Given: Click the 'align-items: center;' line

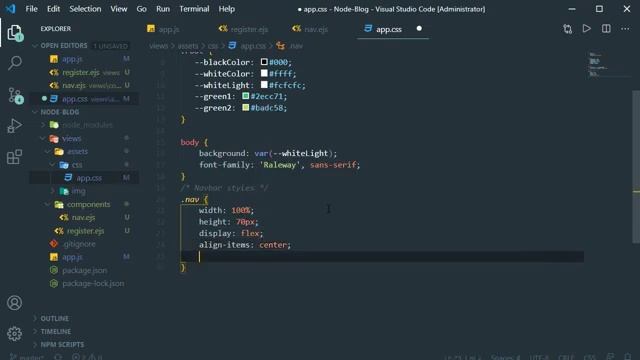Looking at the screenshot, I should 245,245.
